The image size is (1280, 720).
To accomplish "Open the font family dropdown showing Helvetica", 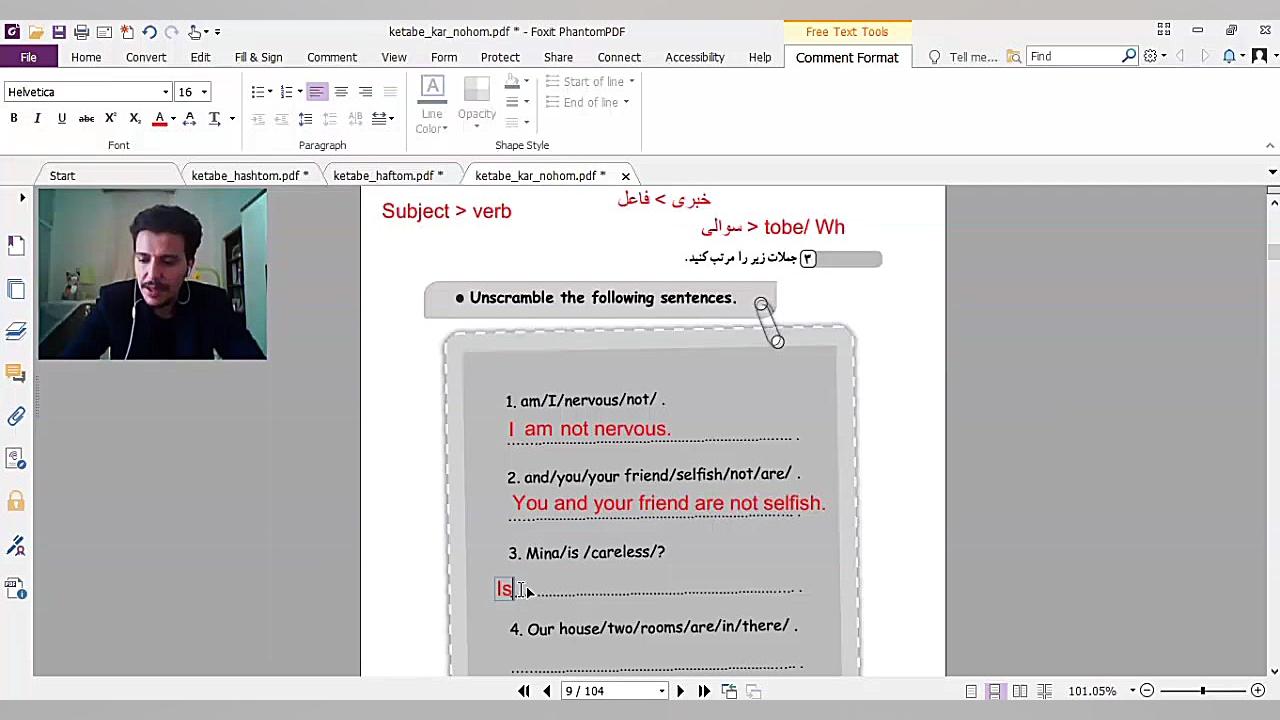I will 166,92.
